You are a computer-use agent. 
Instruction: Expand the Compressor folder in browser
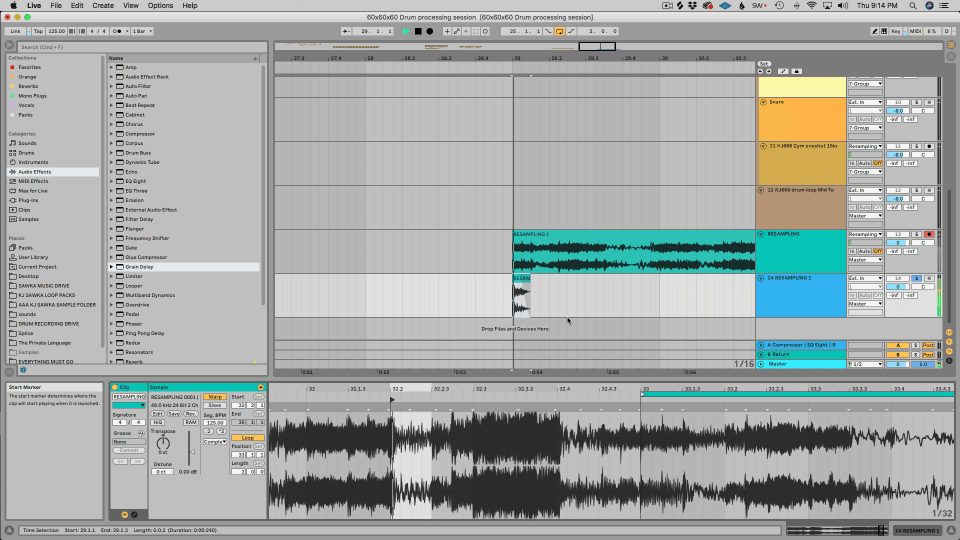coord(111,134)
